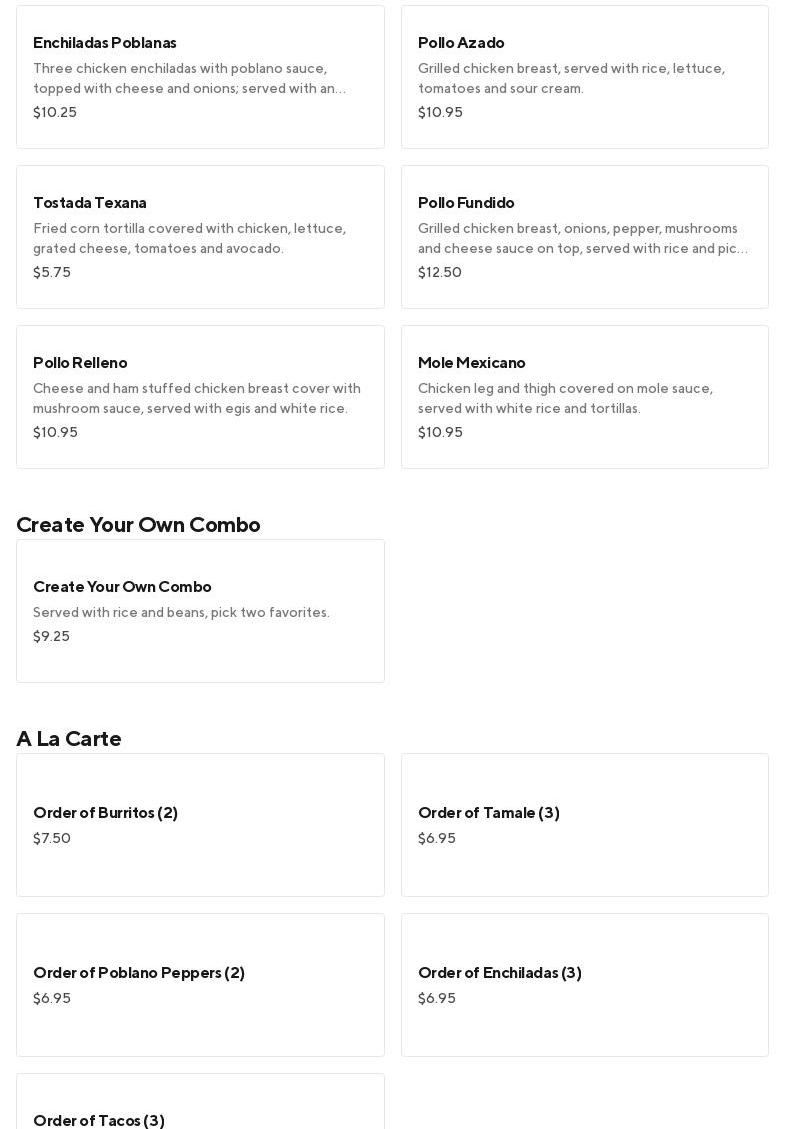The height and width of the screenshot is (1129, 785).
Task: Click the Mole Mexicano description text
Action: tap(565, 398)
